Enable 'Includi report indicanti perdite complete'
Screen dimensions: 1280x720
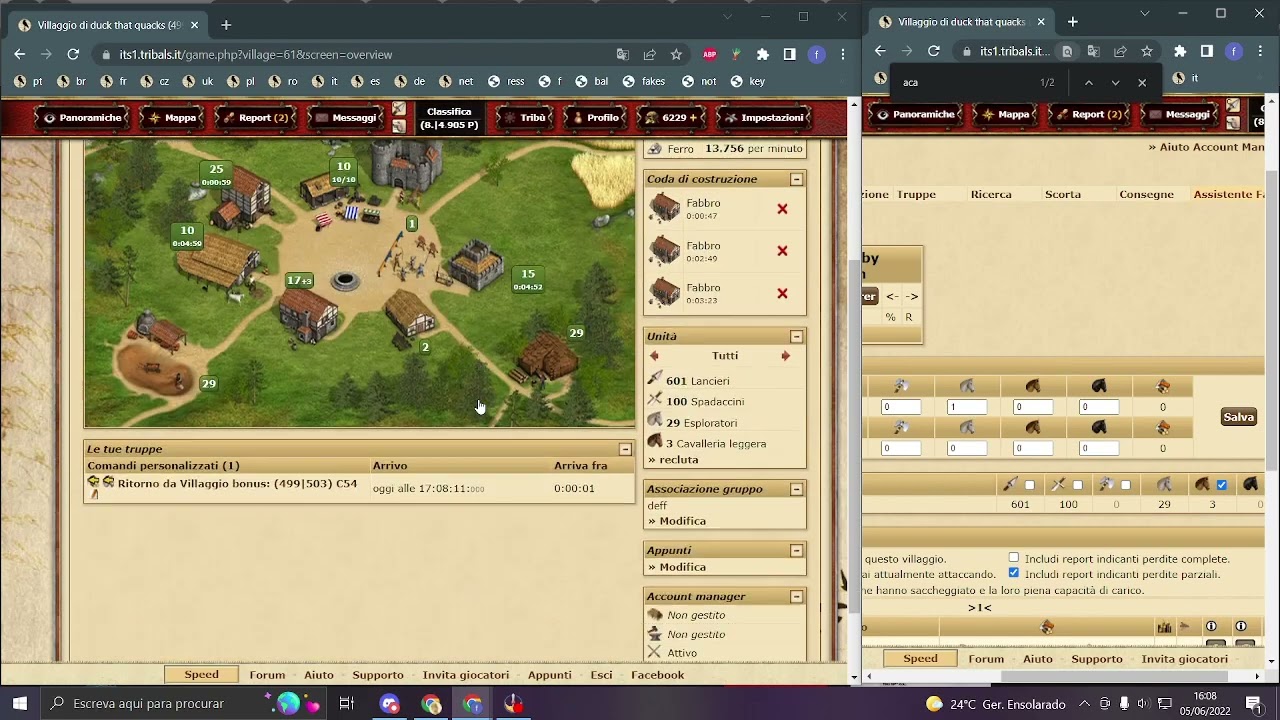tap(1013, 558)
